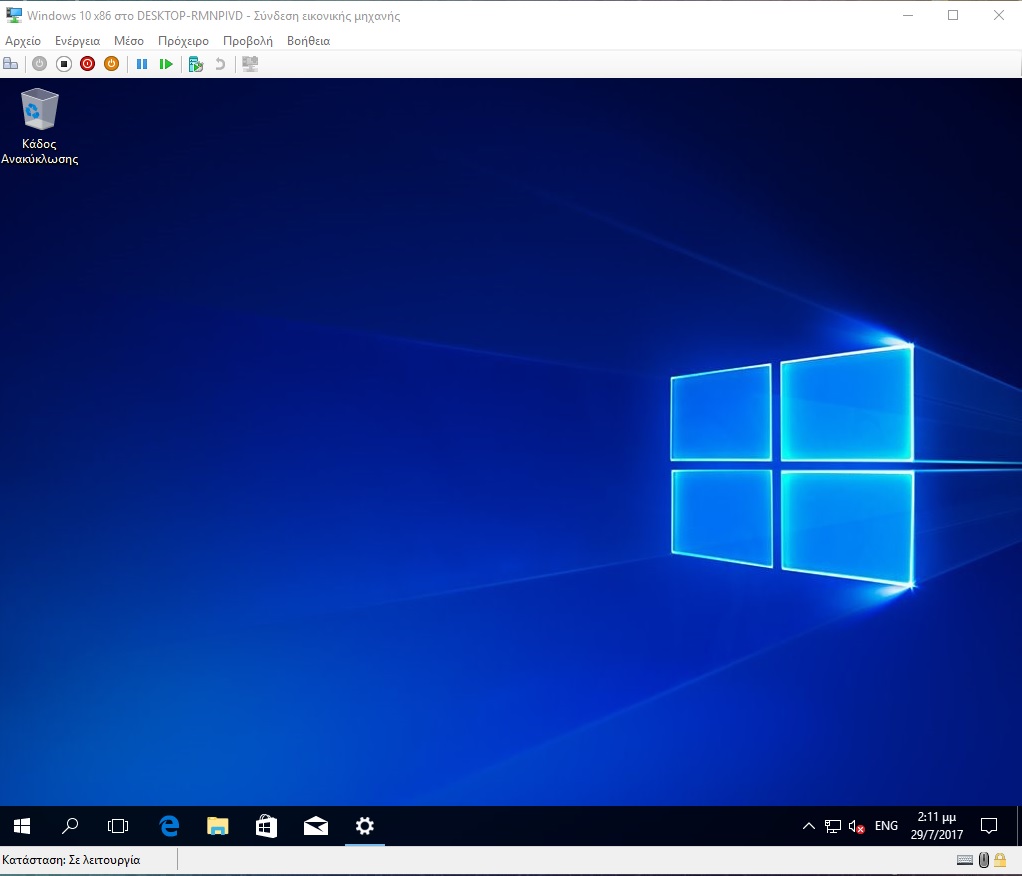Click the Revert arrow icon in toolbar
1022x876 pixels.
point(220,64)
